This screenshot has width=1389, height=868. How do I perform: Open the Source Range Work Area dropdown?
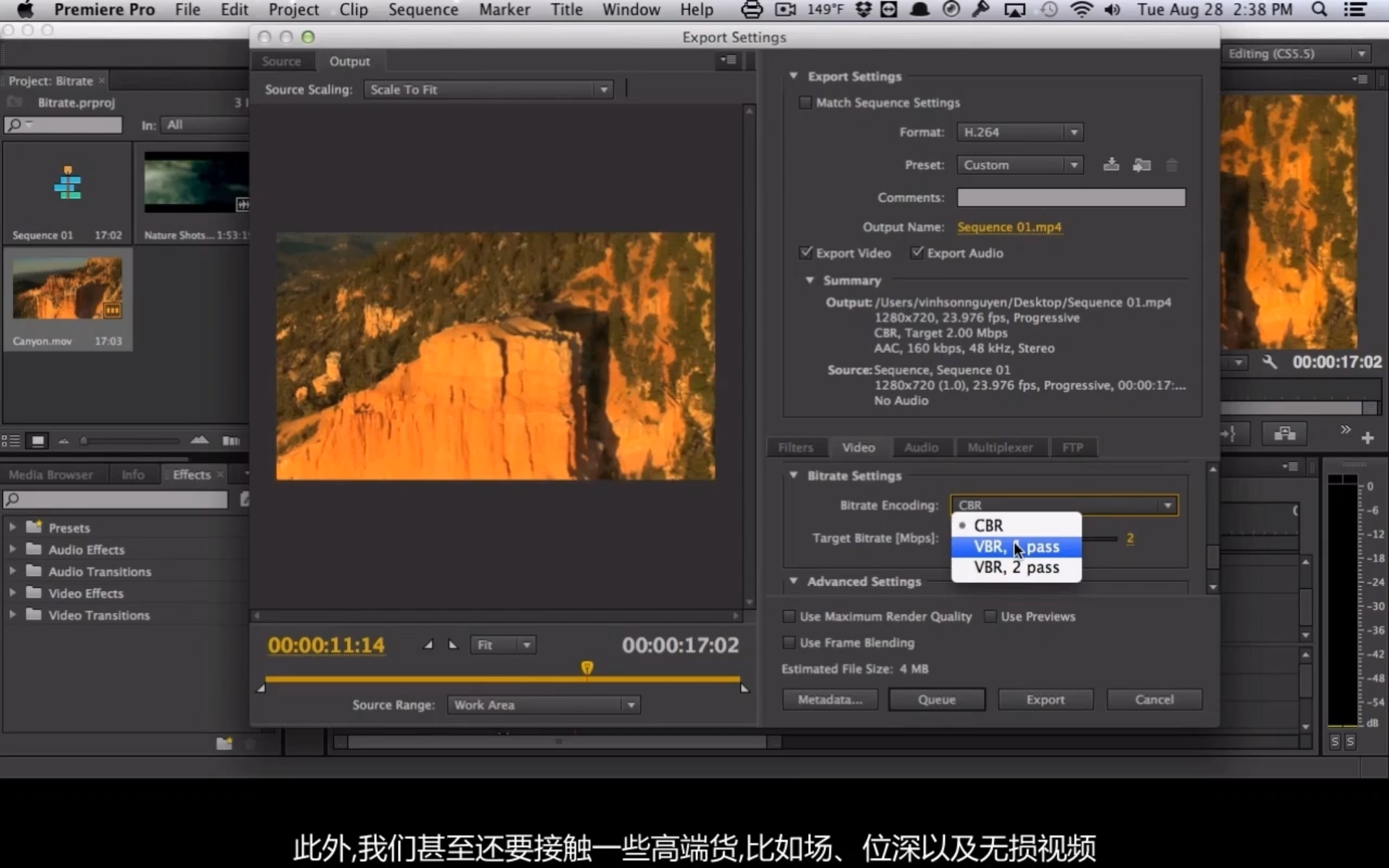point(543,705)
